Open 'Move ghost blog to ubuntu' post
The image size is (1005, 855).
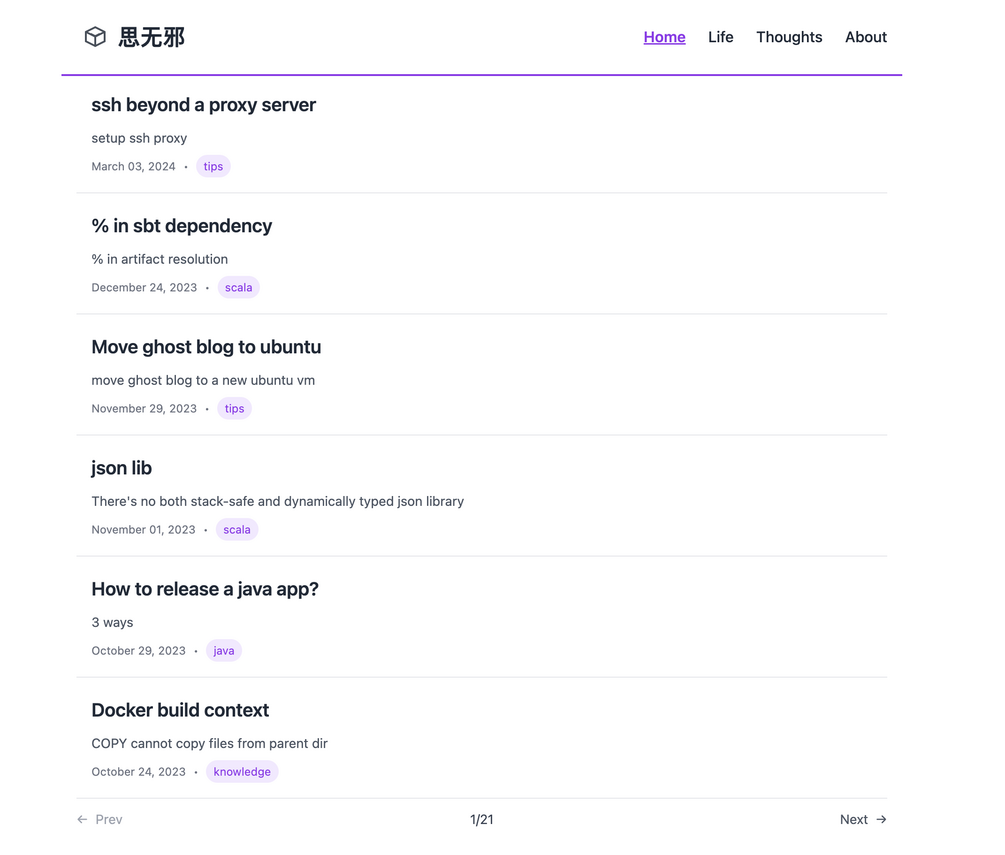click(206, 347)
